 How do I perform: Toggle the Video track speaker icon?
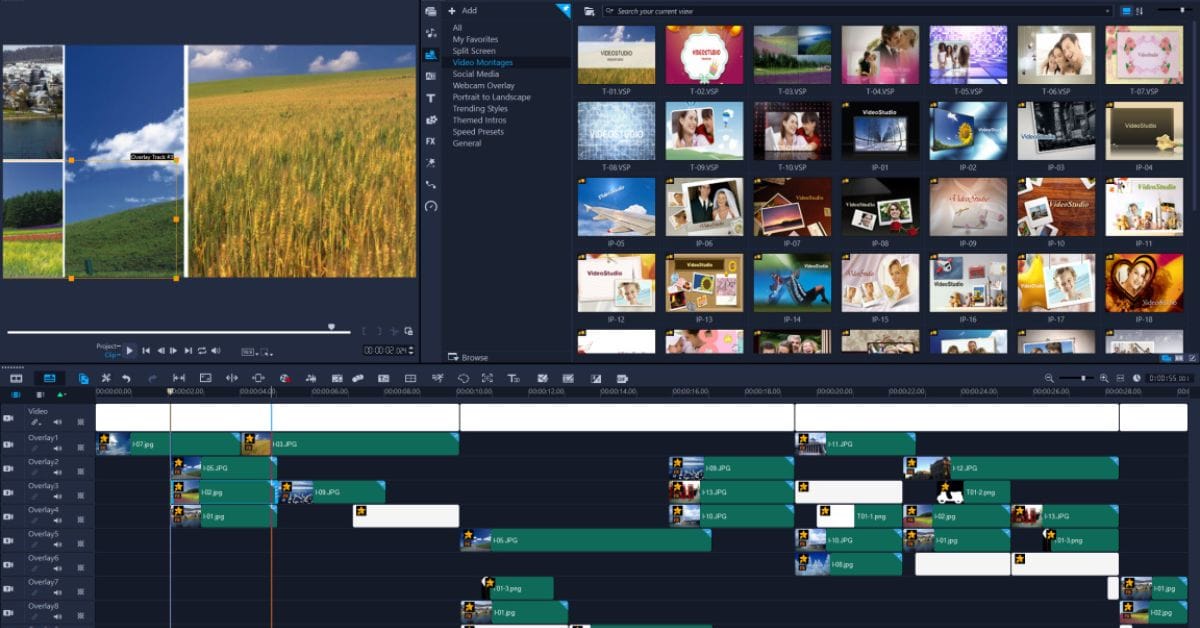point(58,422)
